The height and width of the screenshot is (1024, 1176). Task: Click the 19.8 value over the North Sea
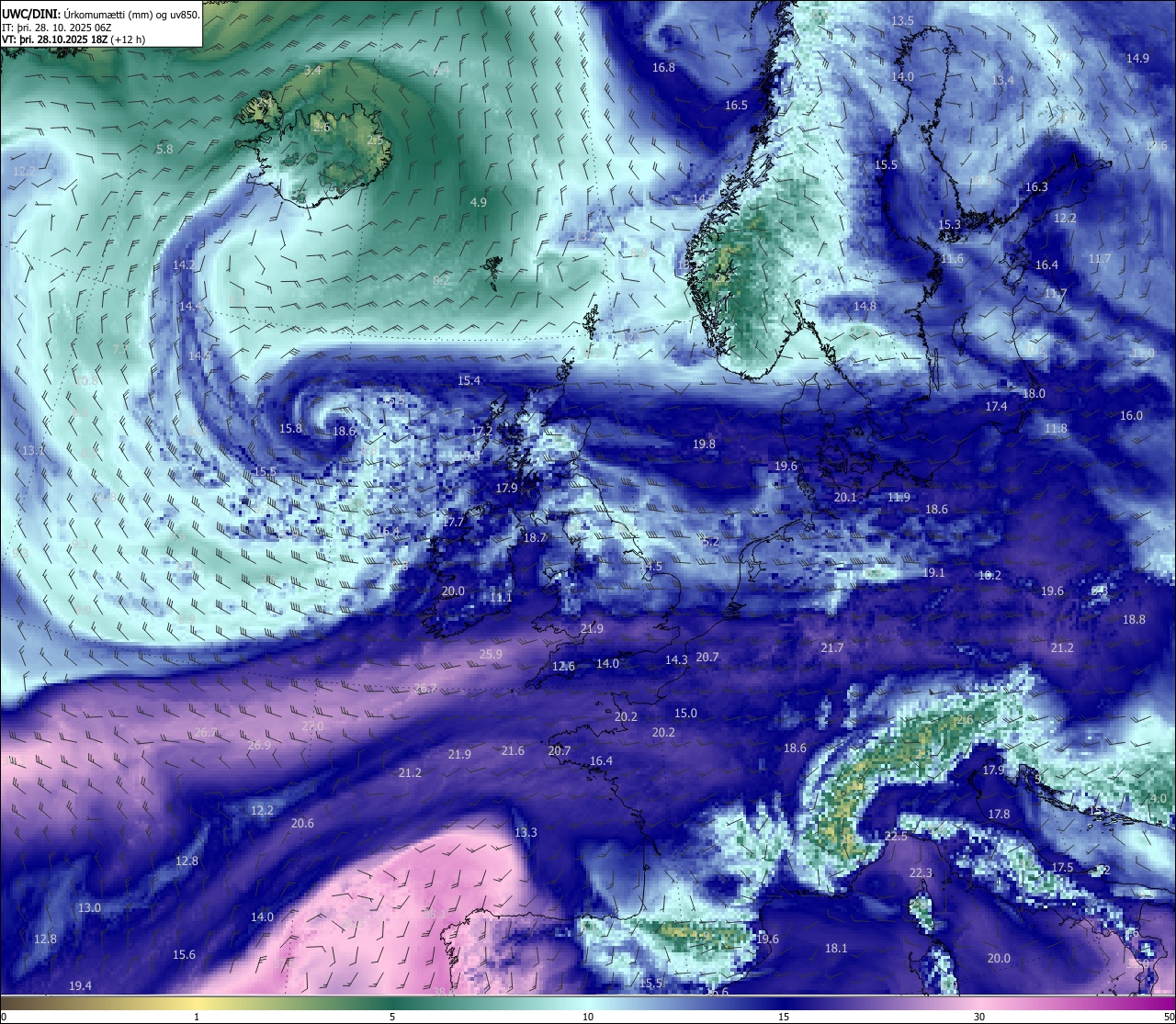pos(704,444)
